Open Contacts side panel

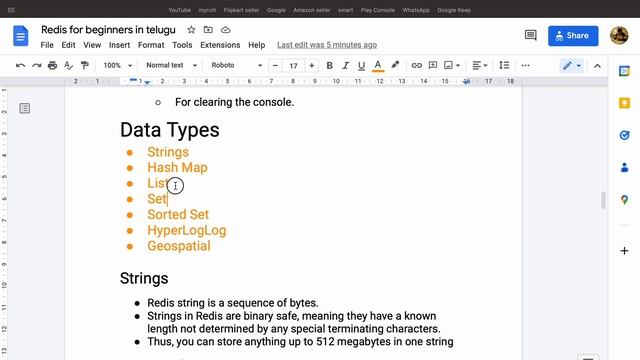624,167
